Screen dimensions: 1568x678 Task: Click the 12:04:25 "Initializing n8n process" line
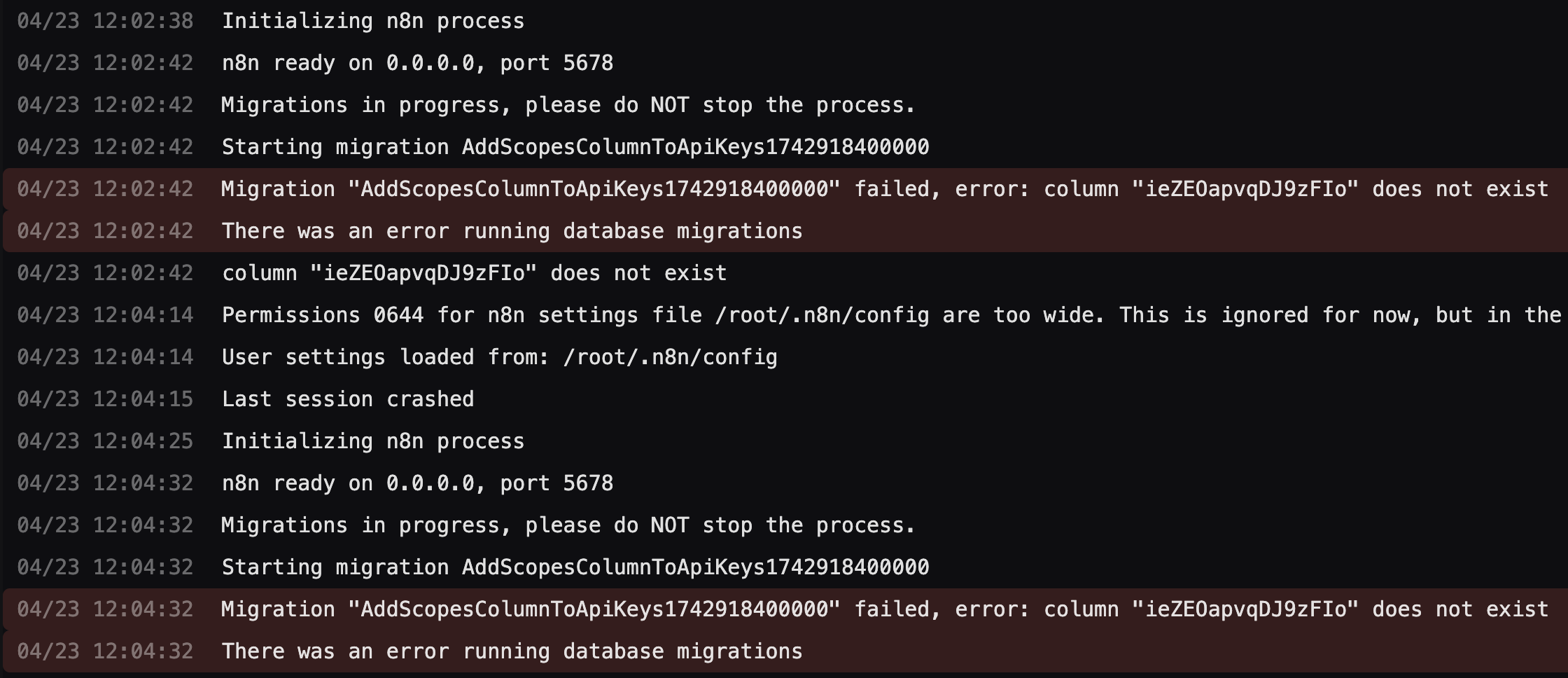[784, 441]
